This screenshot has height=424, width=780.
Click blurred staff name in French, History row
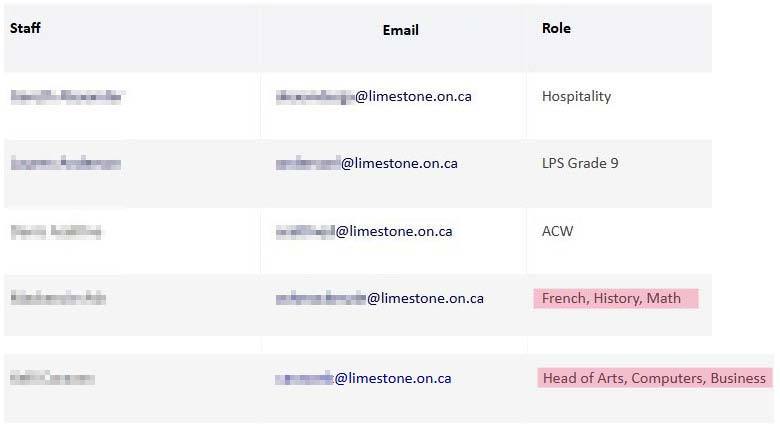[x=58, y=298]
